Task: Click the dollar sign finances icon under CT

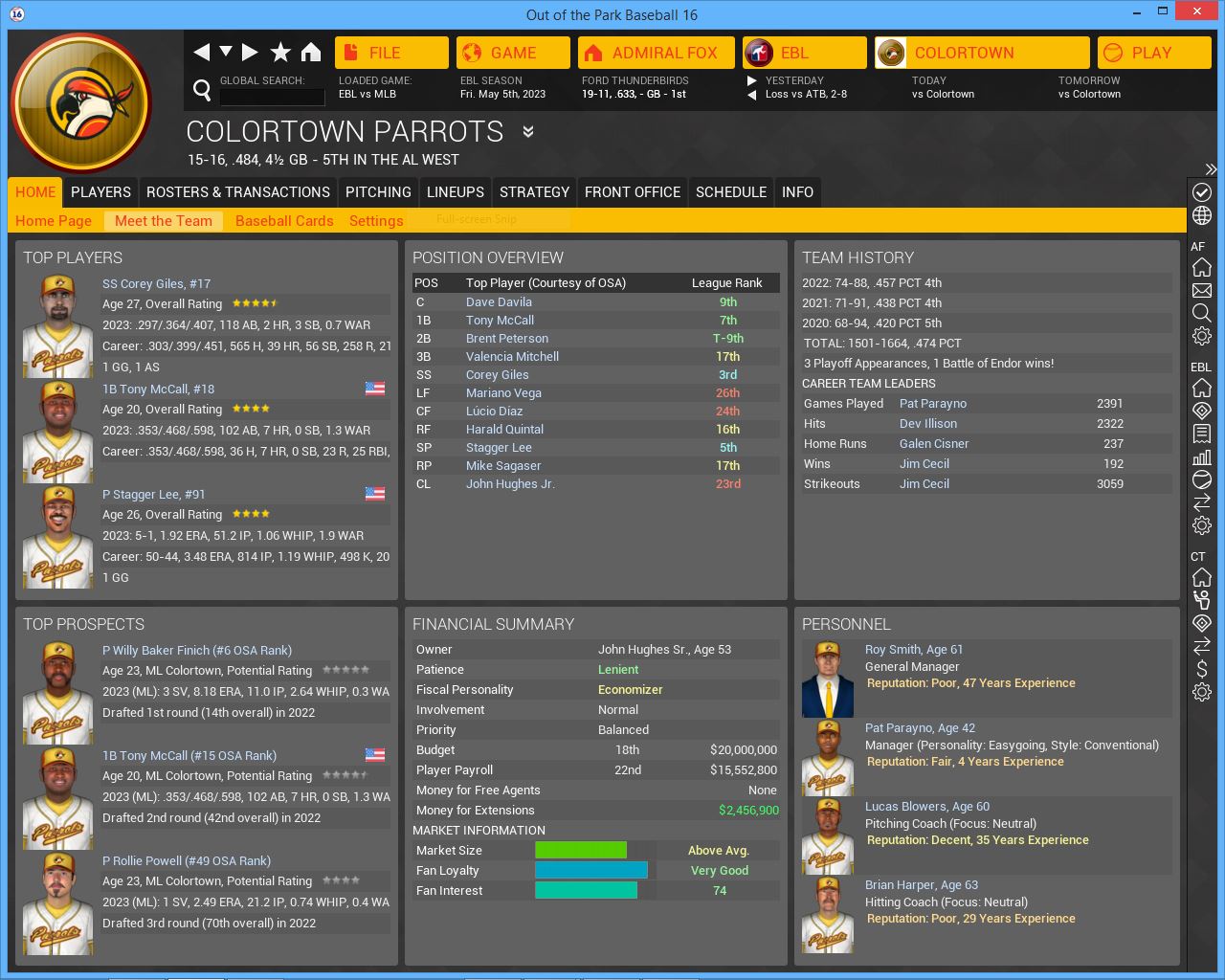Action: tap(1202, 669)
